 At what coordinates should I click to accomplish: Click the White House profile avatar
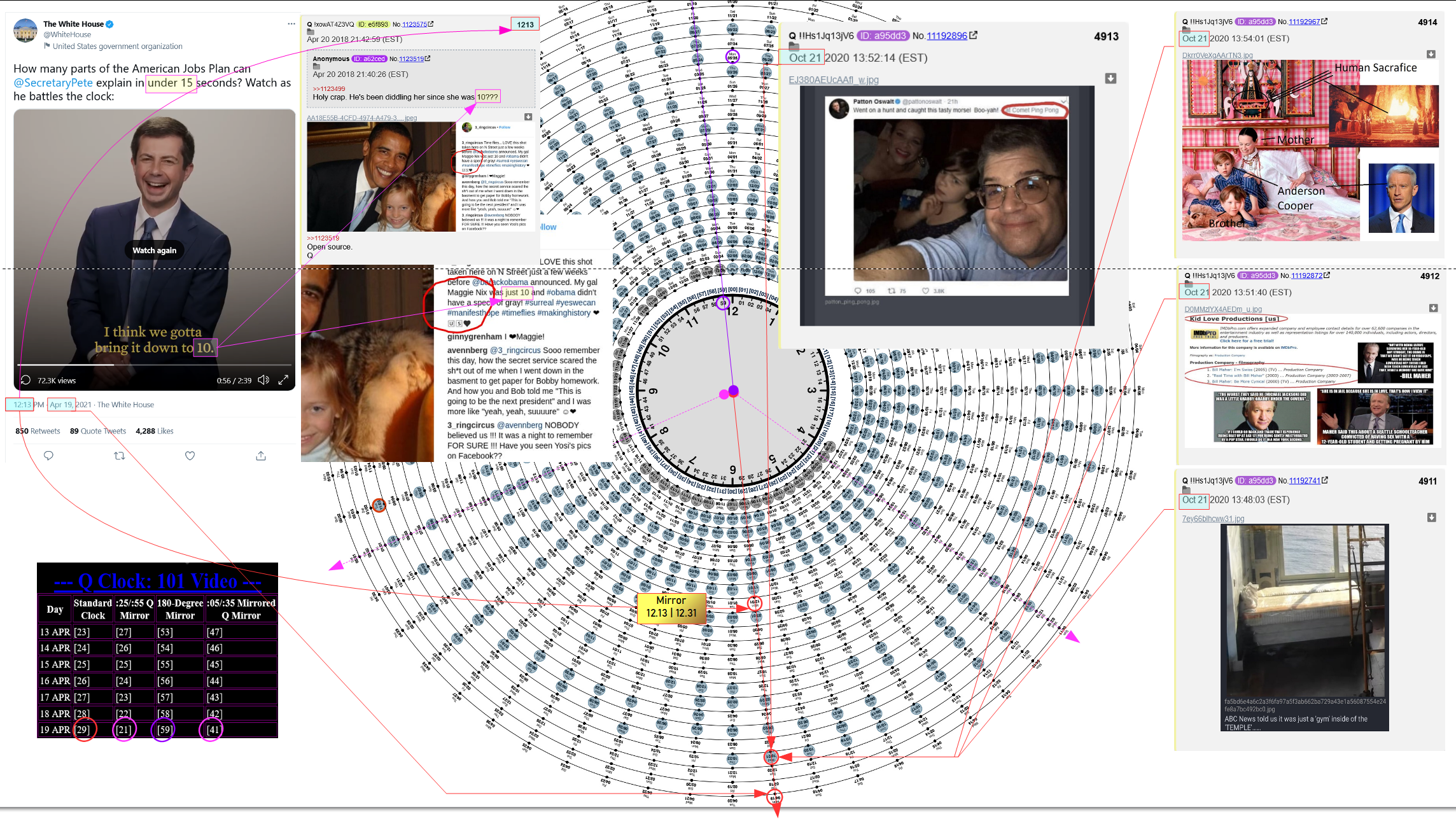pyautogui.click(x=25, y=31)
